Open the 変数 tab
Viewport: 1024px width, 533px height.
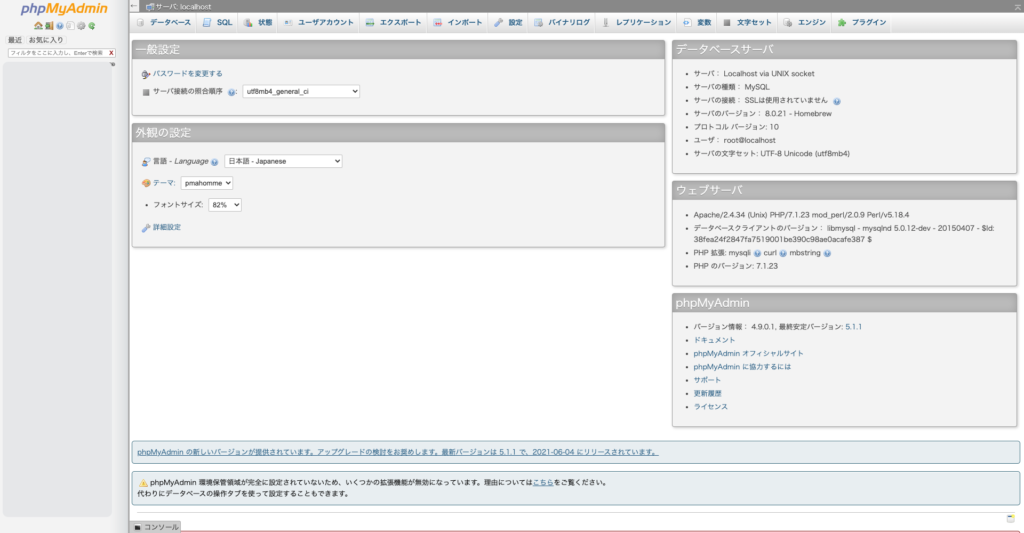(696, 22)
